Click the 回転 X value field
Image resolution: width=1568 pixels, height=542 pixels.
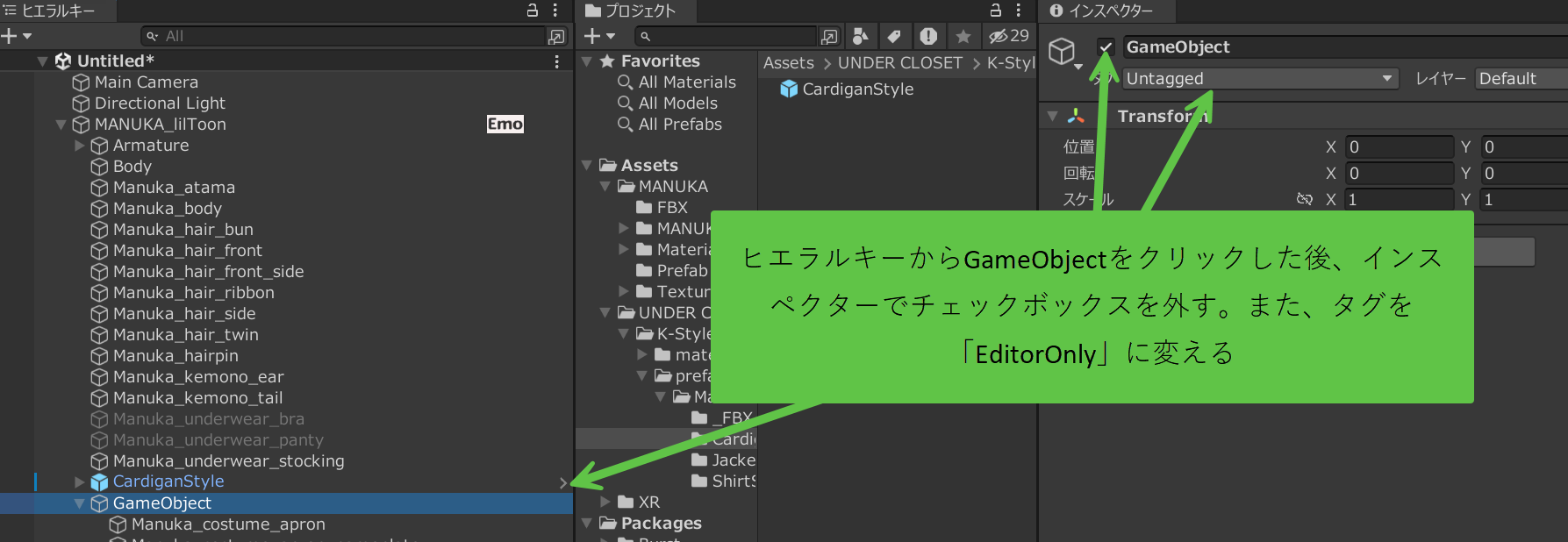1399,174
